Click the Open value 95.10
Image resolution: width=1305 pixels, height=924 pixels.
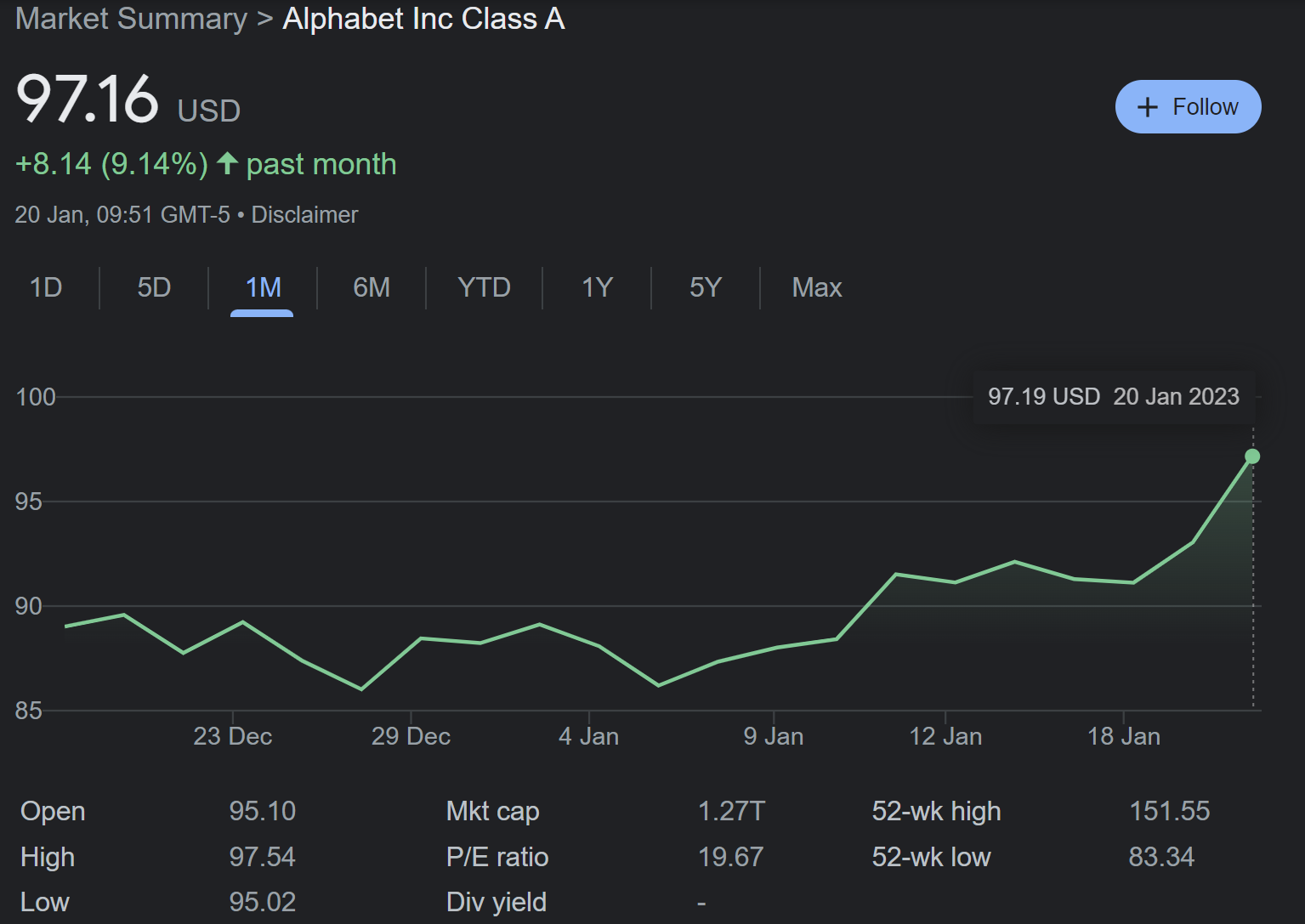coord(262,811)
